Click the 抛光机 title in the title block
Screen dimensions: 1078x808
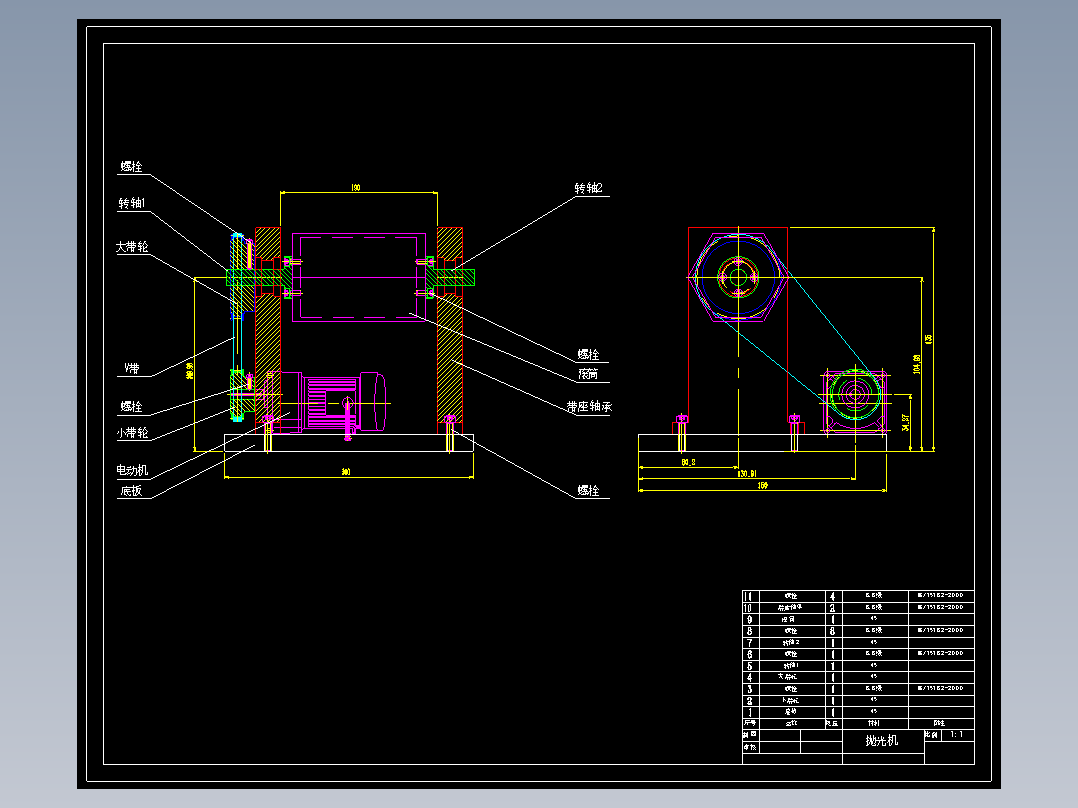pyautogui.click(x=882, y=741)
